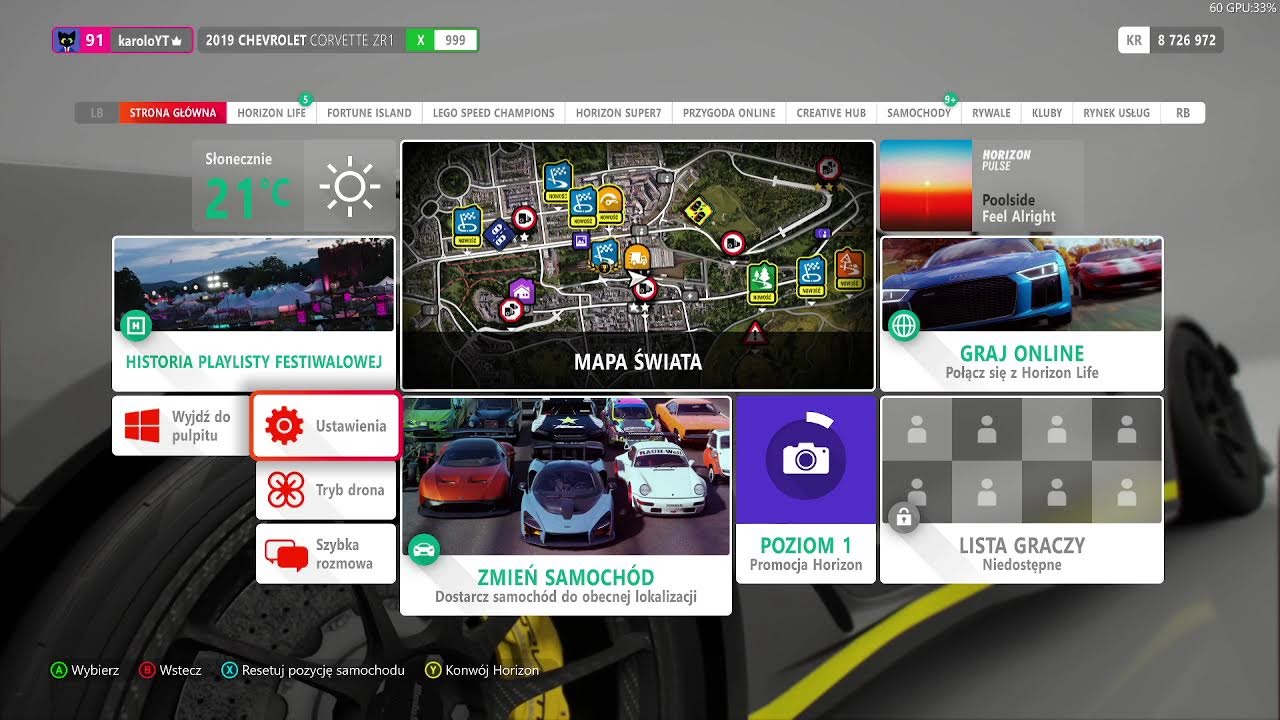Viewport: 1280px width, 720px height.
Task: Click the padlock icon on Lista Graczy
Action: (x=903, y=517)
